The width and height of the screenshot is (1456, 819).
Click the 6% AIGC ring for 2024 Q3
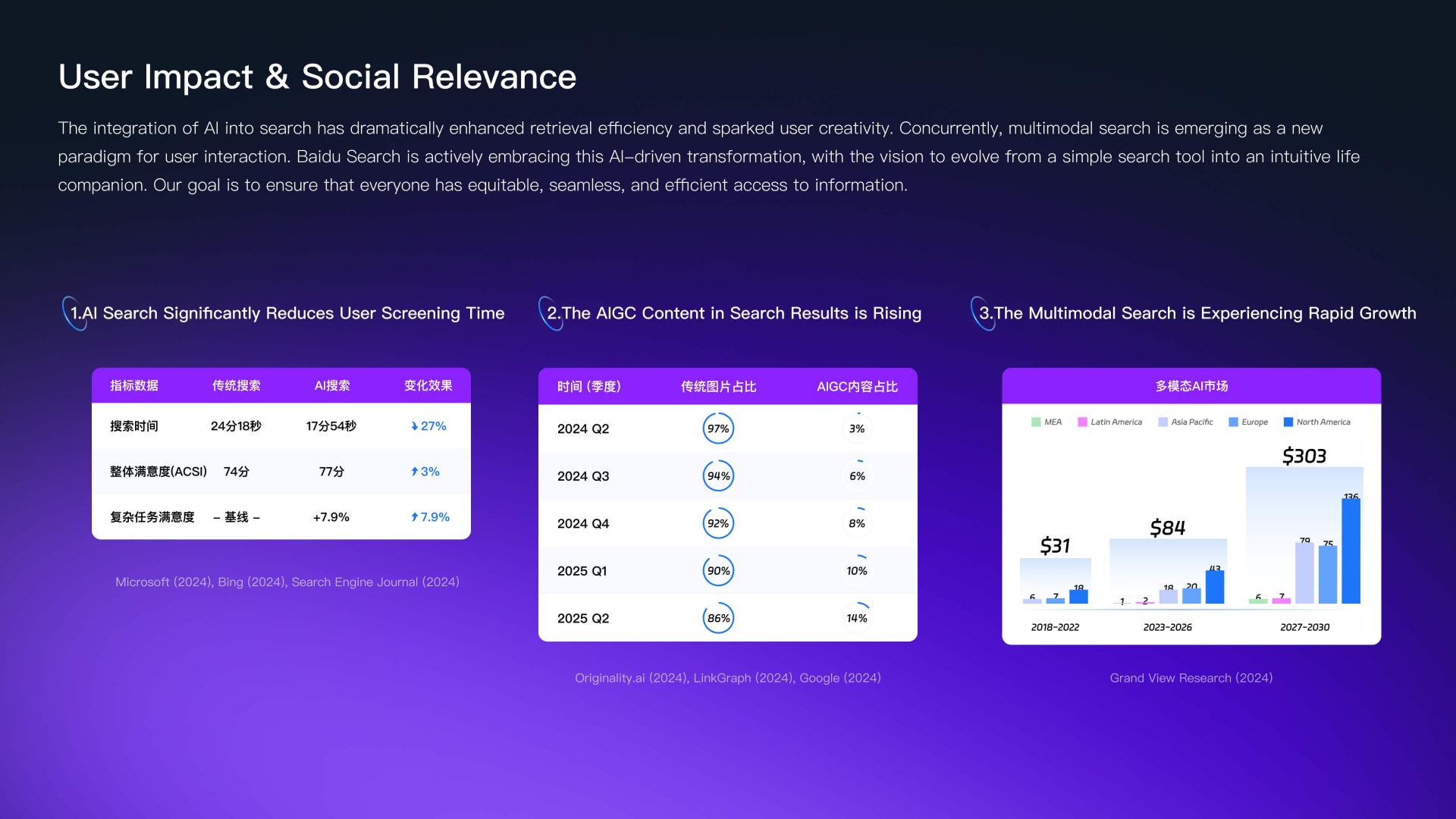[857, 476]
